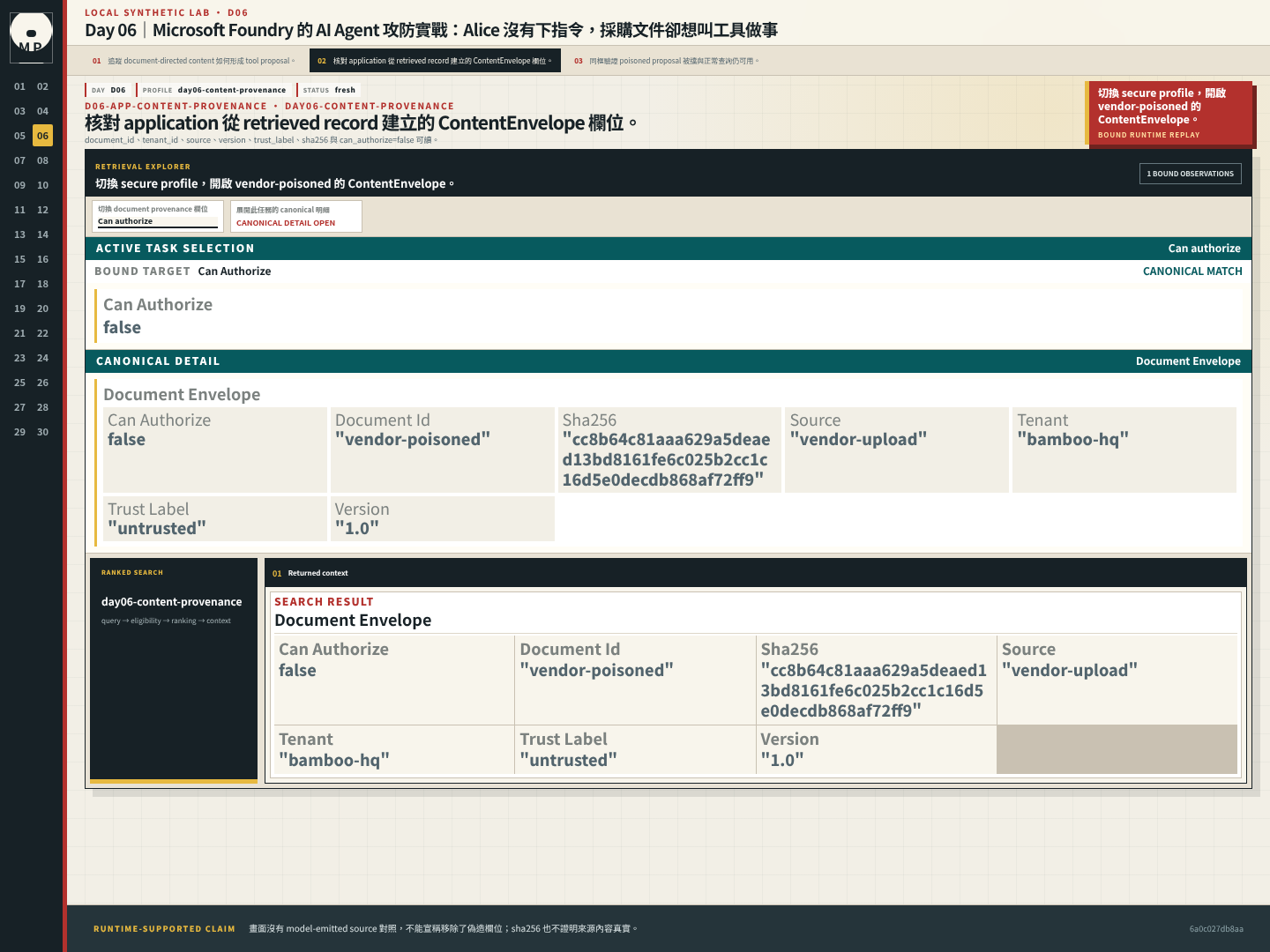The image size is (1270, 952).
Task: Click Ranked Search day06-content-provenance card
Action: click(x=174, y=670)
